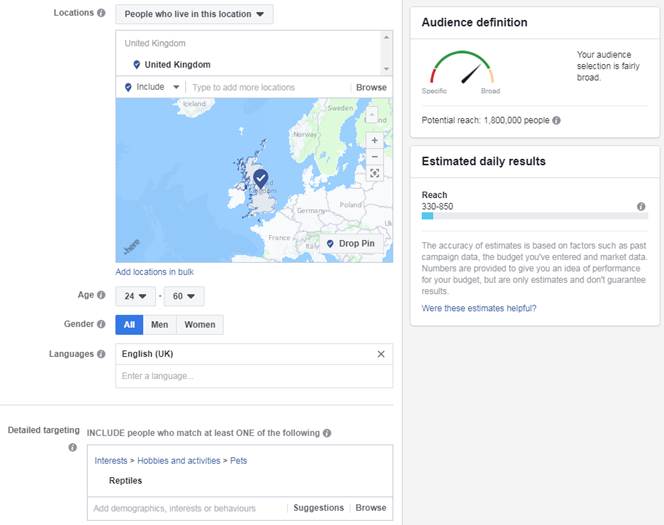
Task: Open the Languages info icon
Action: coord(101,354)
